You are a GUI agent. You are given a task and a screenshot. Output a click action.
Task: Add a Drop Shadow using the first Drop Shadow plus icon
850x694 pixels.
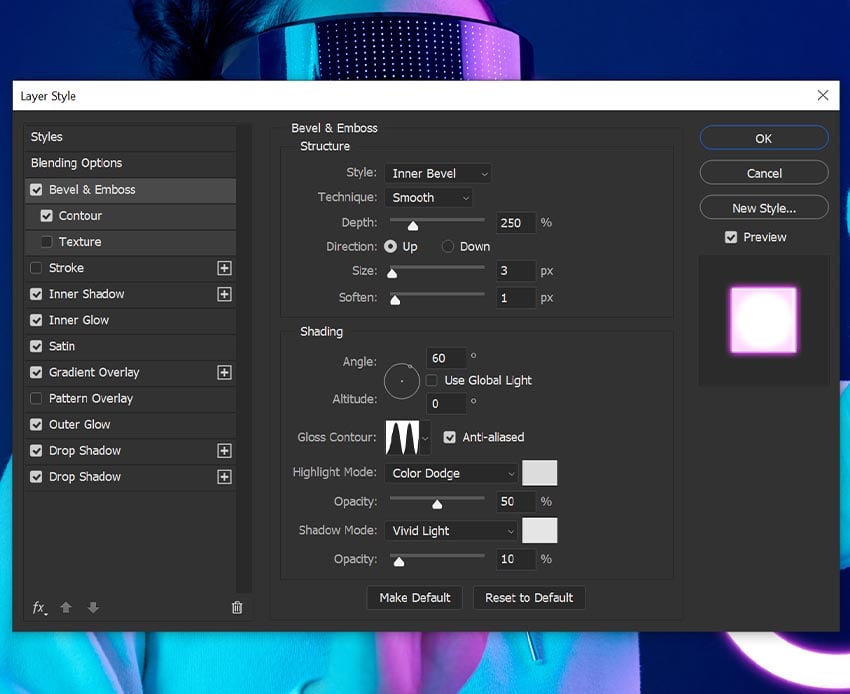pyautogui.click(x=224, y=451)
